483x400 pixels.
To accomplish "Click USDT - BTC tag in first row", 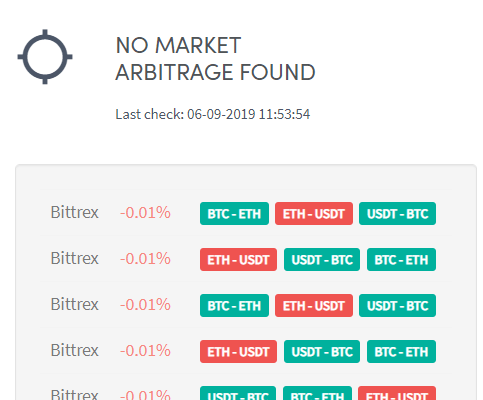I will point(397,213).
